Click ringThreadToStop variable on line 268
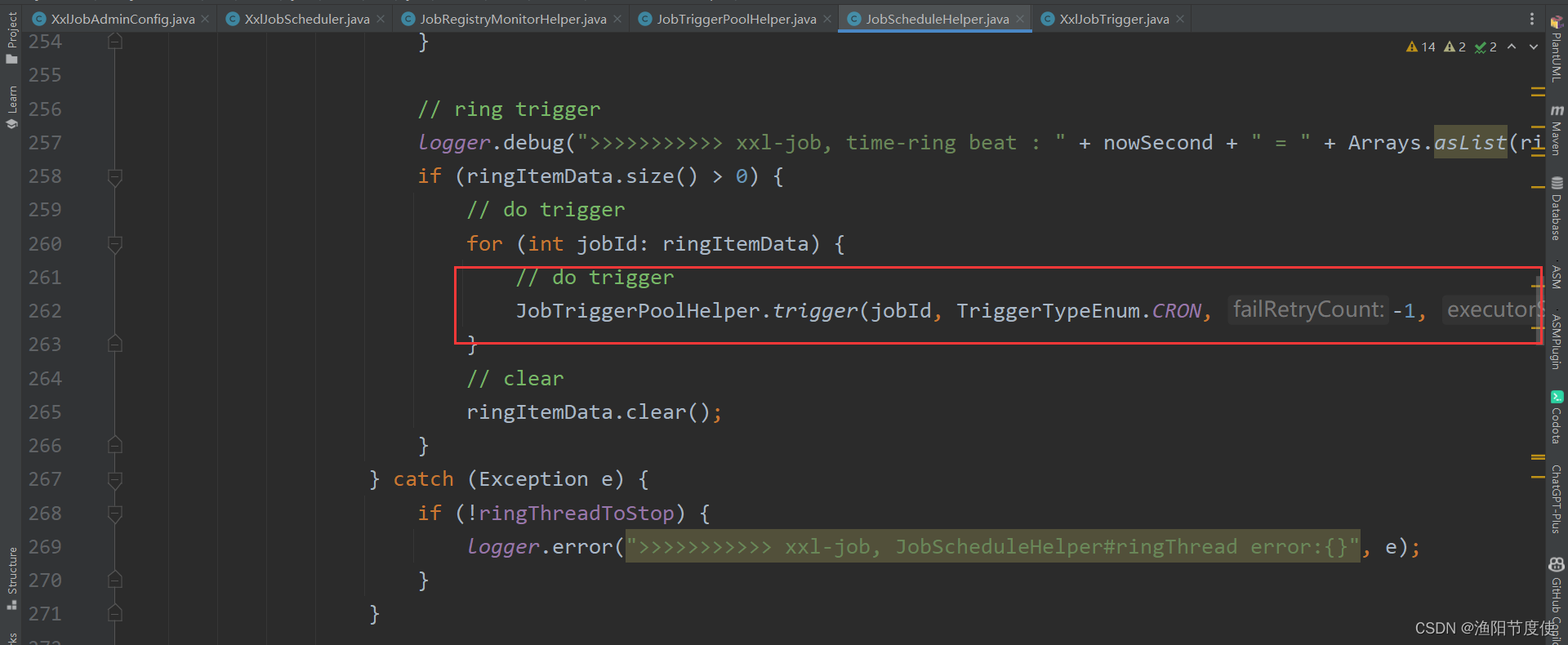This screenshot has width=1568, height=645. tap(576, 513)
